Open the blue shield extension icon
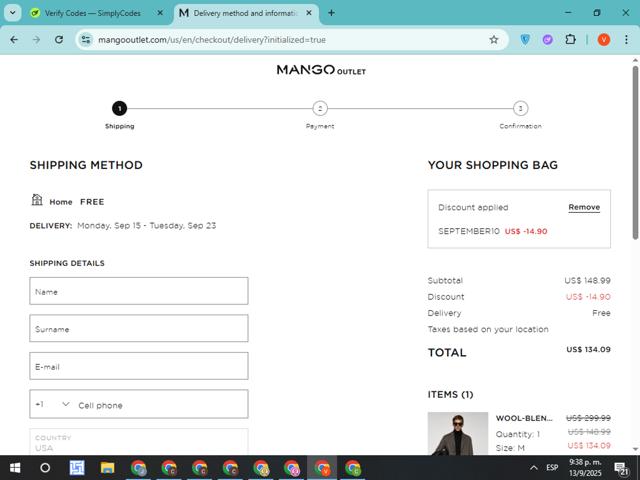640x480 pixels. point(525,40)
